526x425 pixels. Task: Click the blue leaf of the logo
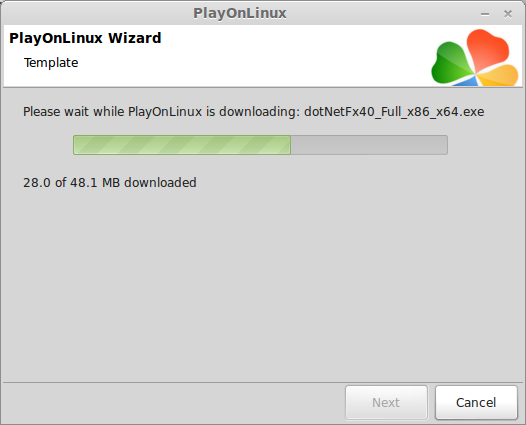click(467, 81)
